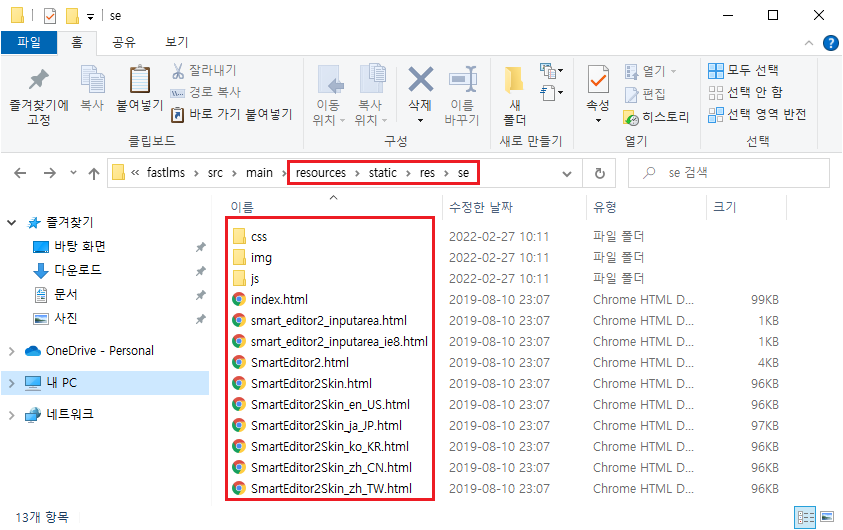
Task: Refresh the folder view
Action: pos(600,173)
